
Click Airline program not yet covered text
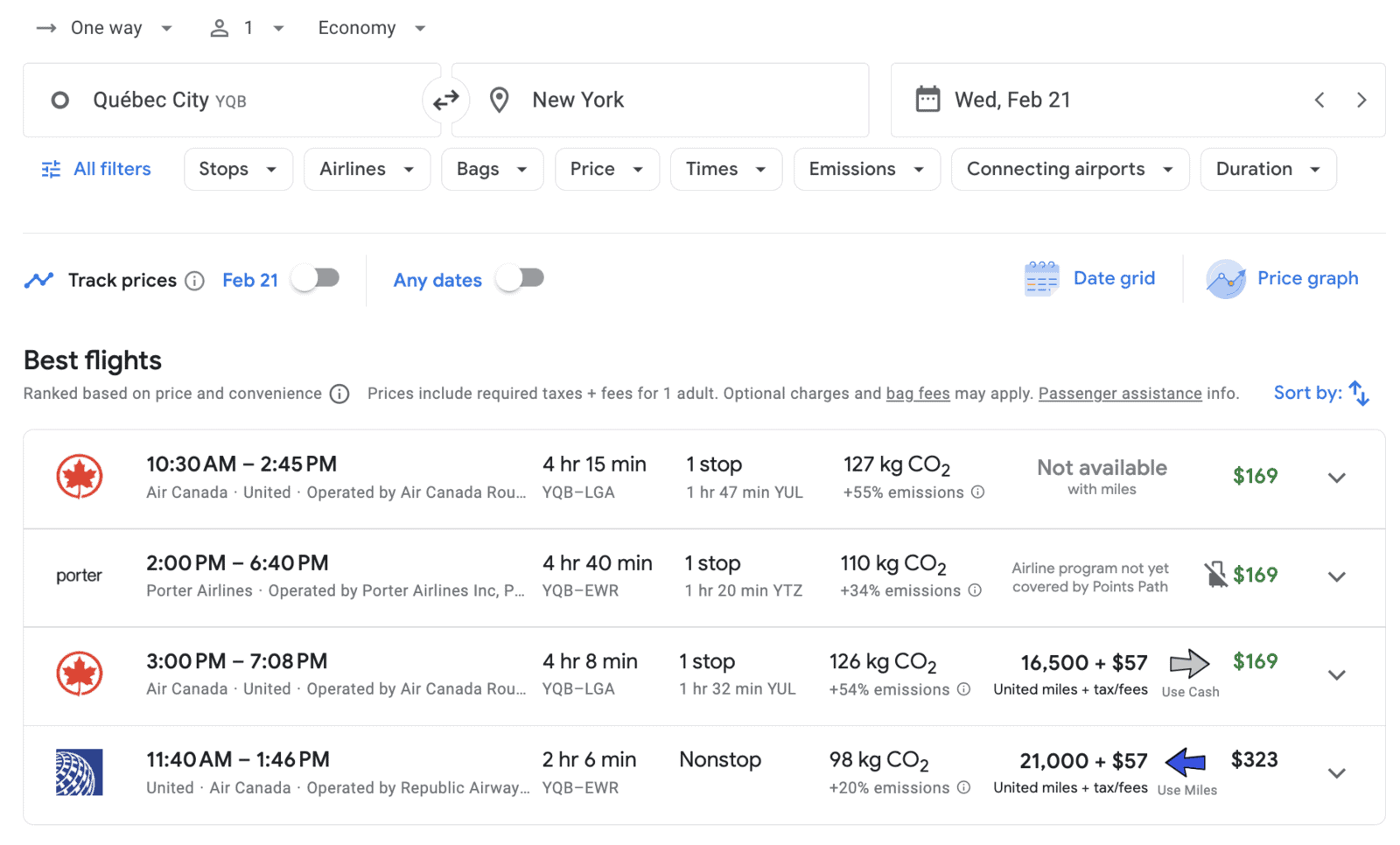(1090, 577)
